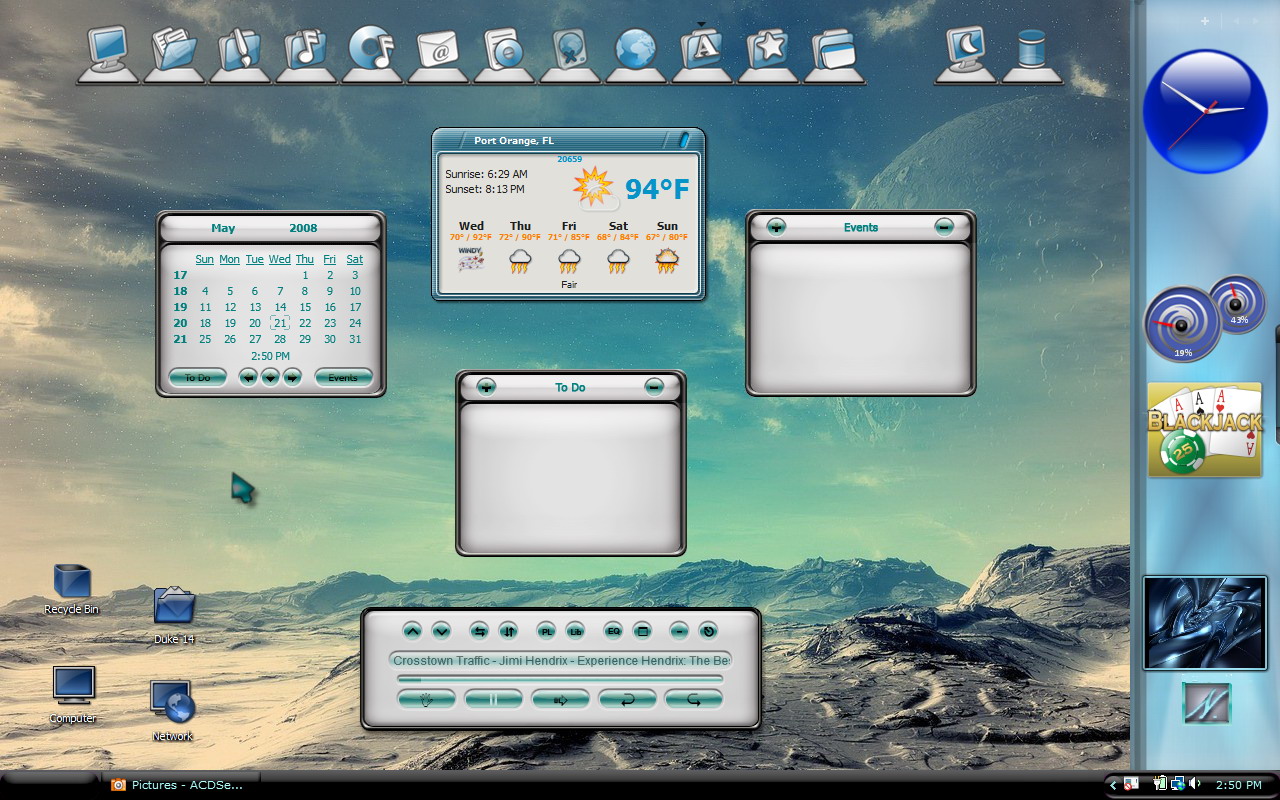The width and height of the screenshot is (1280, 800).
Task: Toggle the shuffle arrows button in player
Action: 479,631
